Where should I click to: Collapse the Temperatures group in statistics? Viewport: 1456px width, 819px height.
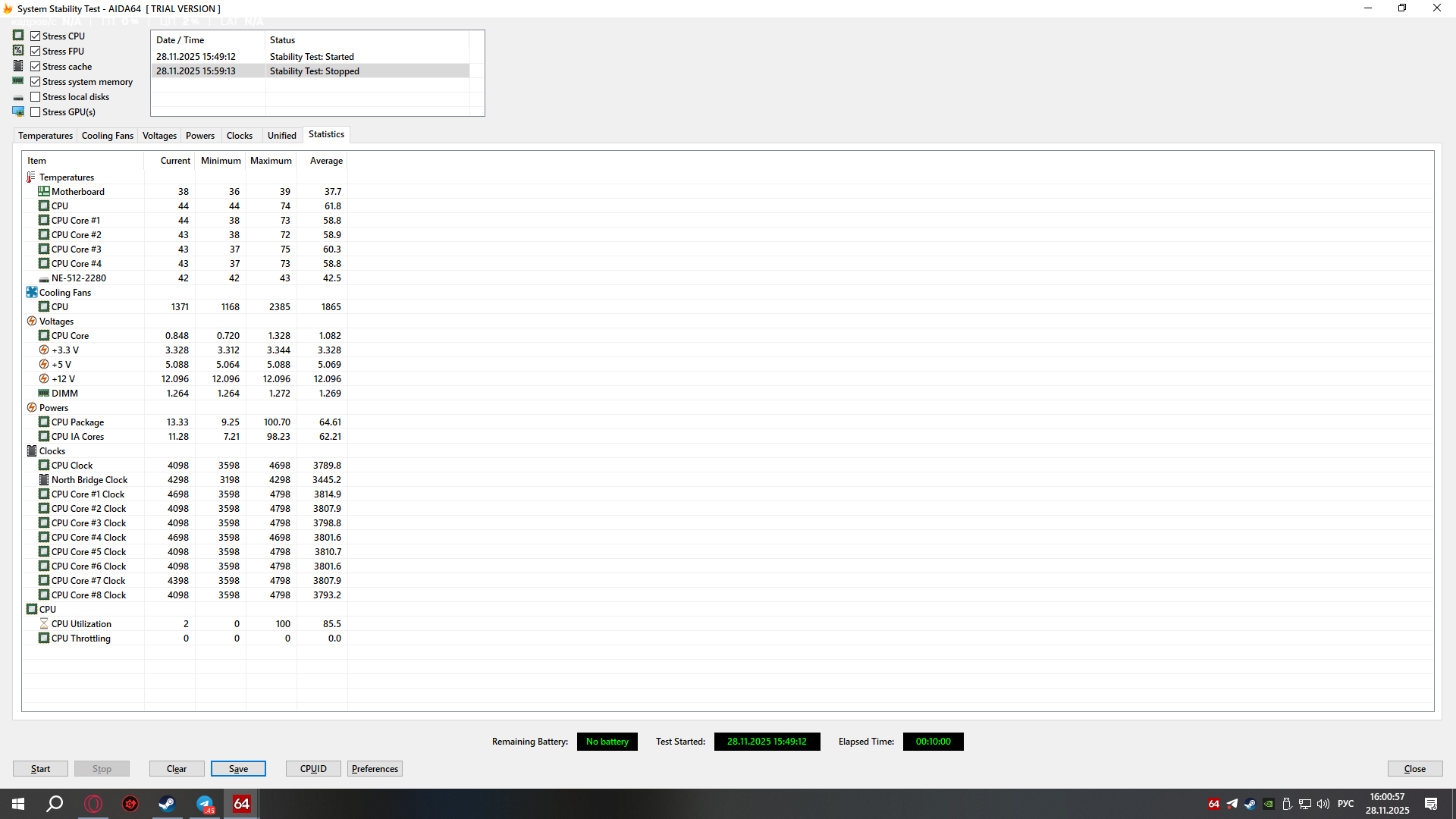[29, 177]
